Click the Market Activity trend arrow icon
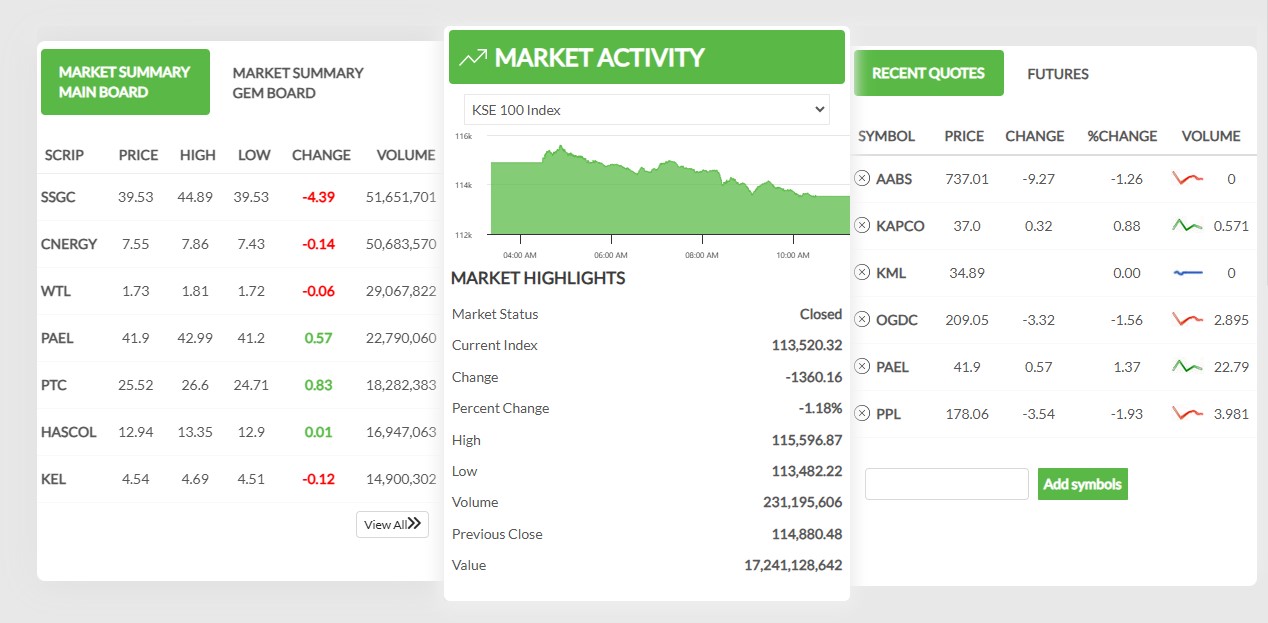 tap(472, 58)
